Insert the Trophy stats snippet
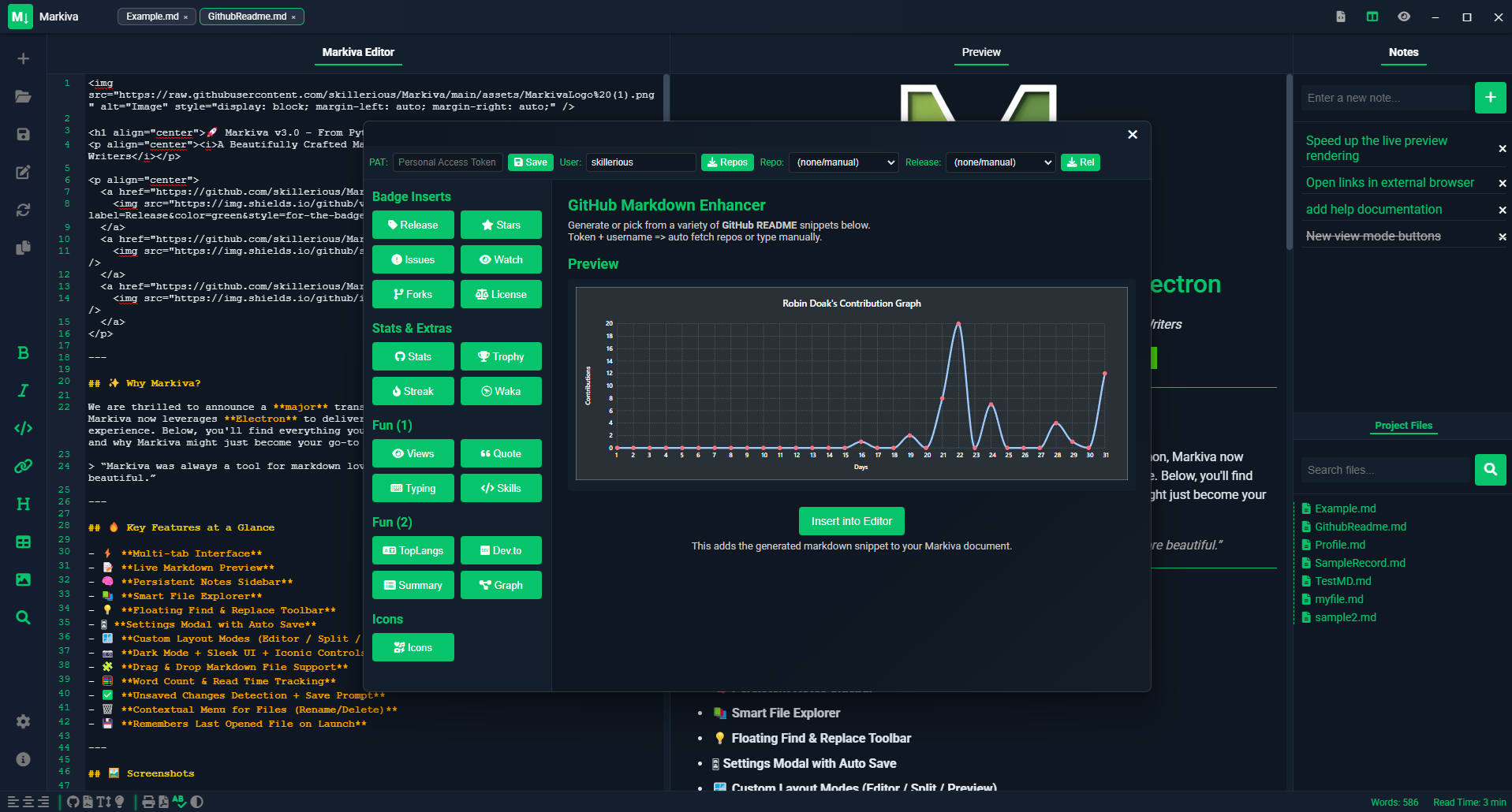The width and height of the screenshot is (1512, 812). click(x=501, y=356)
